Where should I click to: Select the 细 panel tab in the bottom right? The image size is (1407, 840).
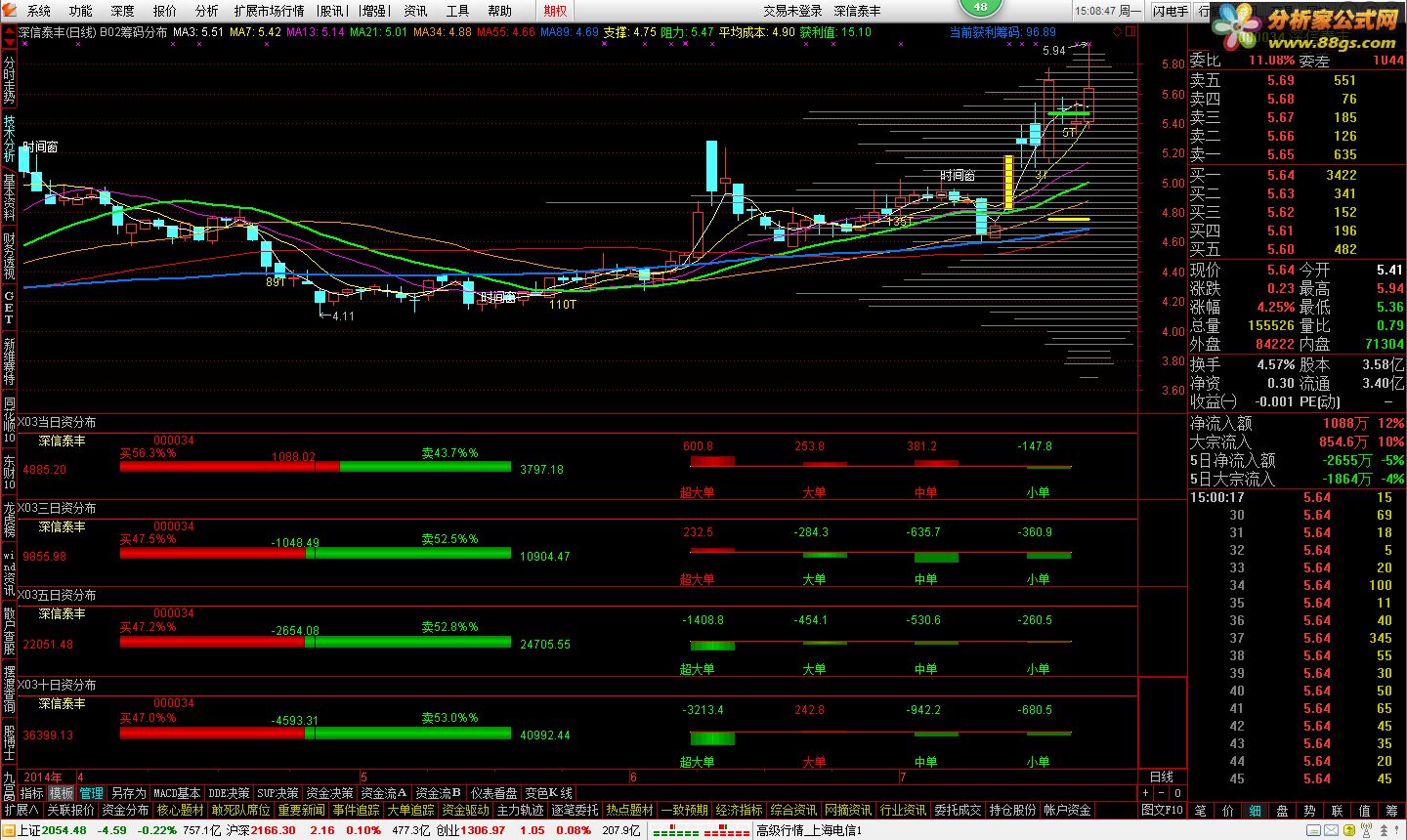coord(1255,811)
